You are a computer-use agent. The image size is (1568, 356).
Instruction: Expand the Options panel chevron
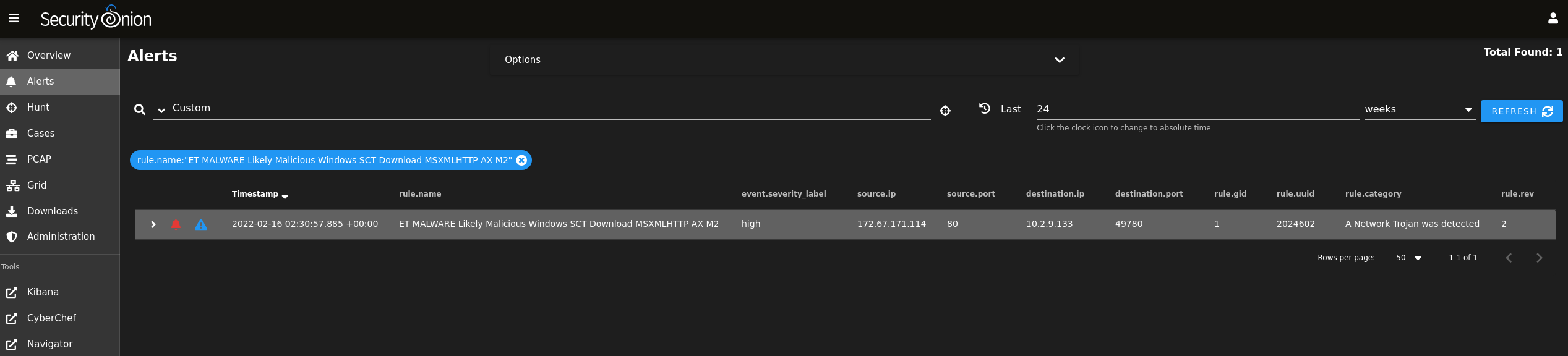[x=1060, y=60]
